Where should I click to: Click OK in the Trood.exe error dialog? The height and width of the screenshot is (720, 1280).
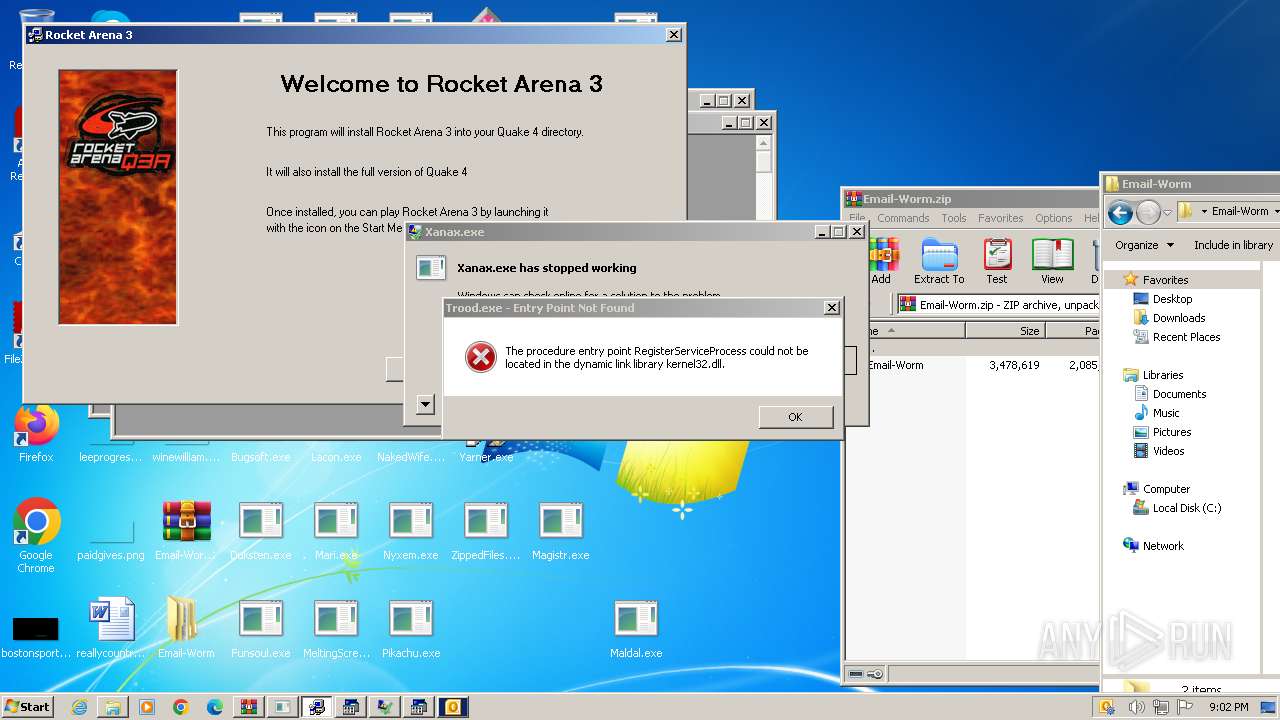pyautogui.click(x=795, y=417)
